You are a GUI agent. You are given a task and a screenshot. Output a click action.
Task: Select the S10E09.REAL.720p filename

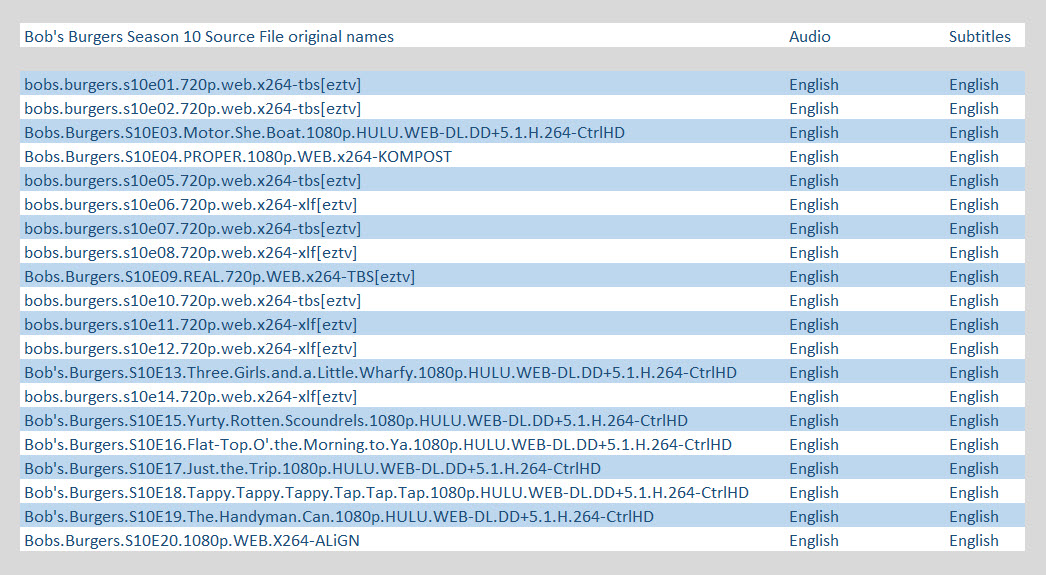coord(219,277)
